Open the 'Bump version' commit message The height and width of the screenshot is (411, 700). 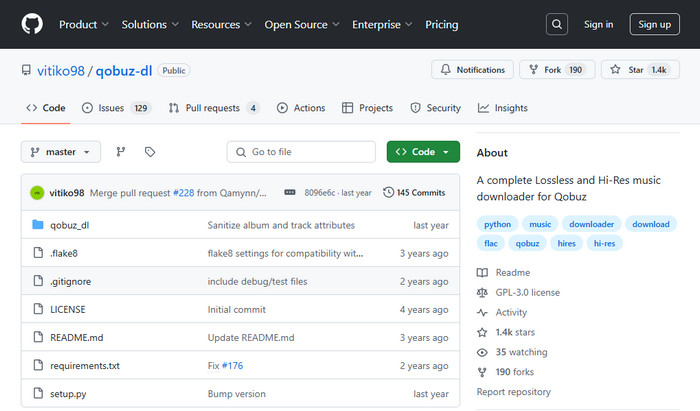[x=237, y=394]
